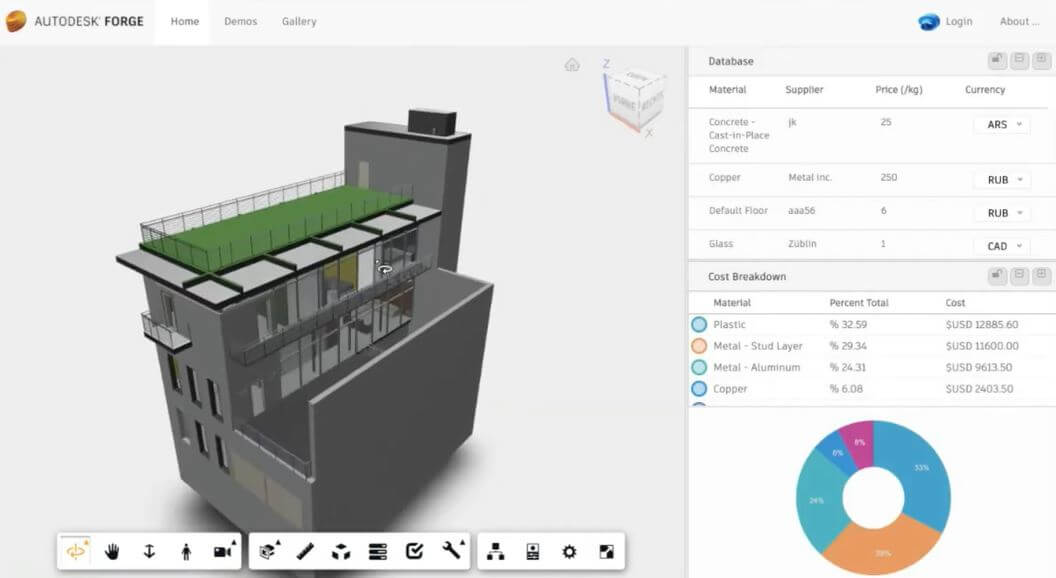Click the Login button
Viewport: 1056px width, 578px height.
(957, 20)
